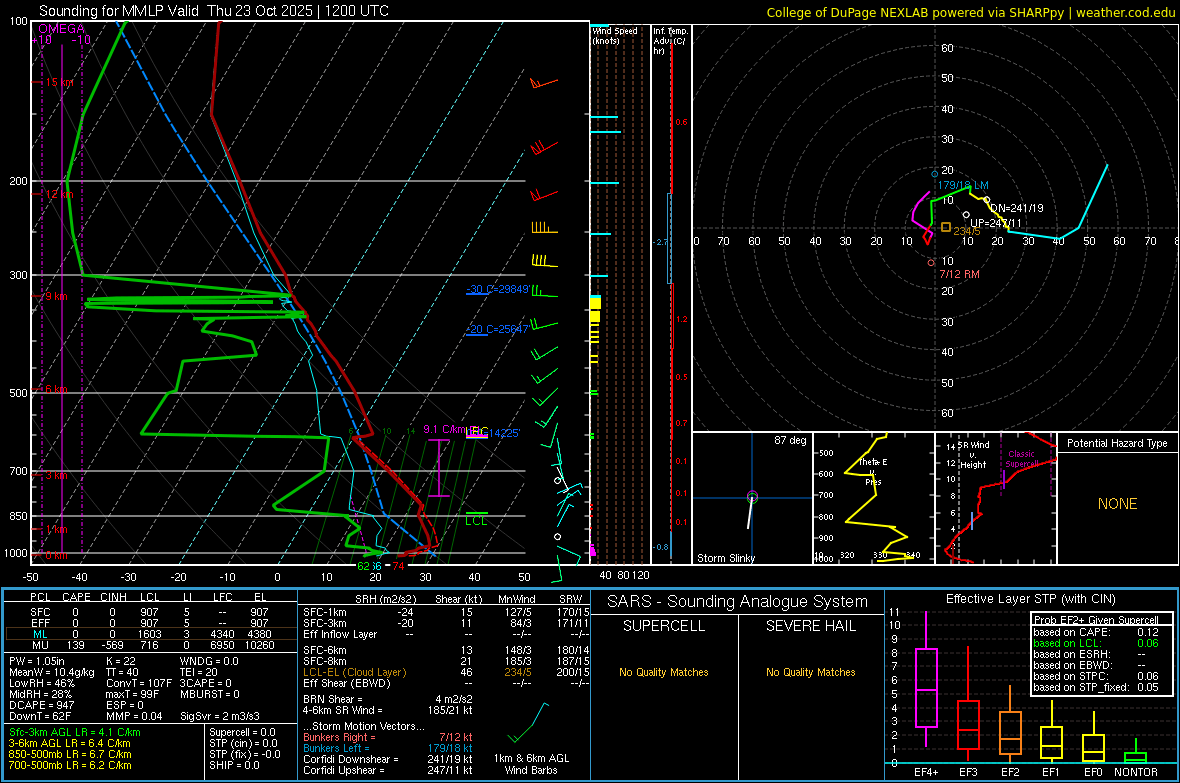Select the '-20 C=25647' level label

(498, 329)
